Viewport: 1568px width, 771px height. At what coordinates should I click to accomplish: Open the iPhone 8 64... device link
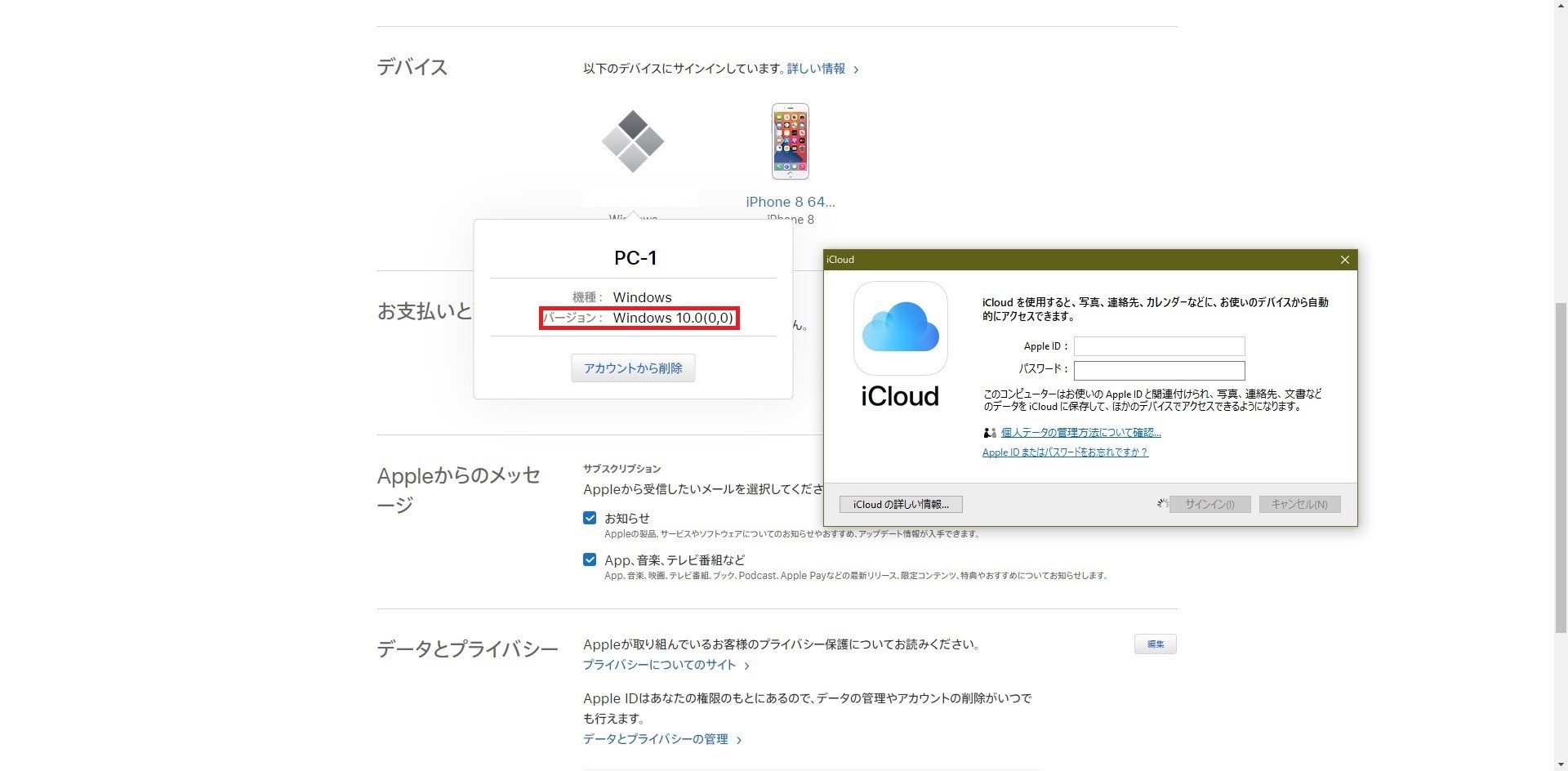[x=791, y=202]
